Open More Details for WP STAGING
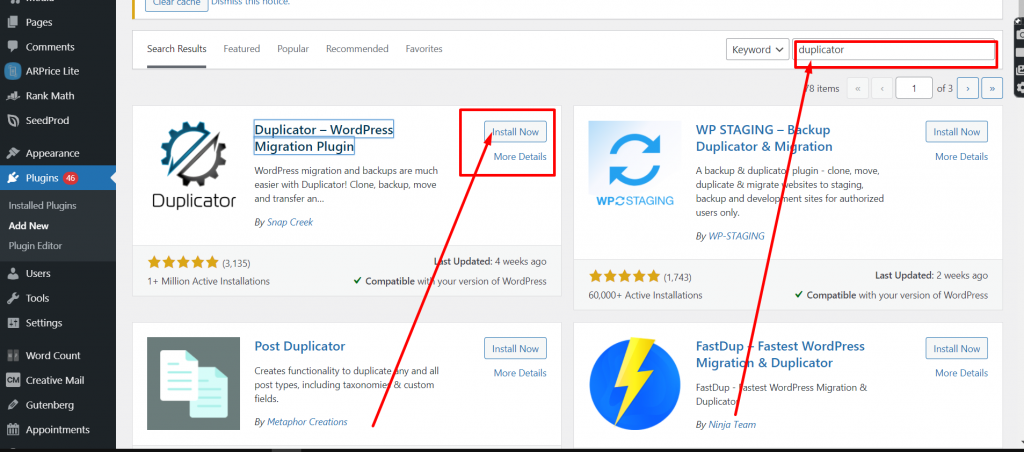The image size is (1024, 452). tap(961, 157)
